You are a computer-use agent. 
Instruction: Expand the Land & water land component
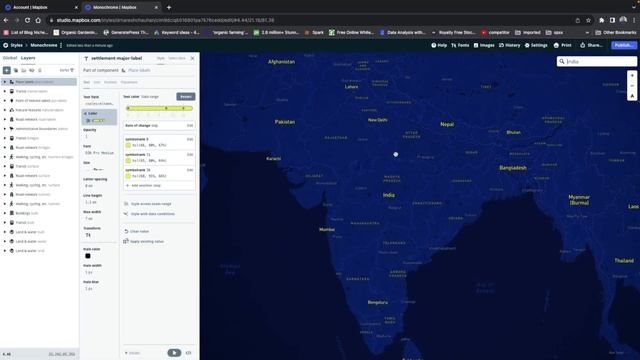pyautogui.click(x=5, y=251)
